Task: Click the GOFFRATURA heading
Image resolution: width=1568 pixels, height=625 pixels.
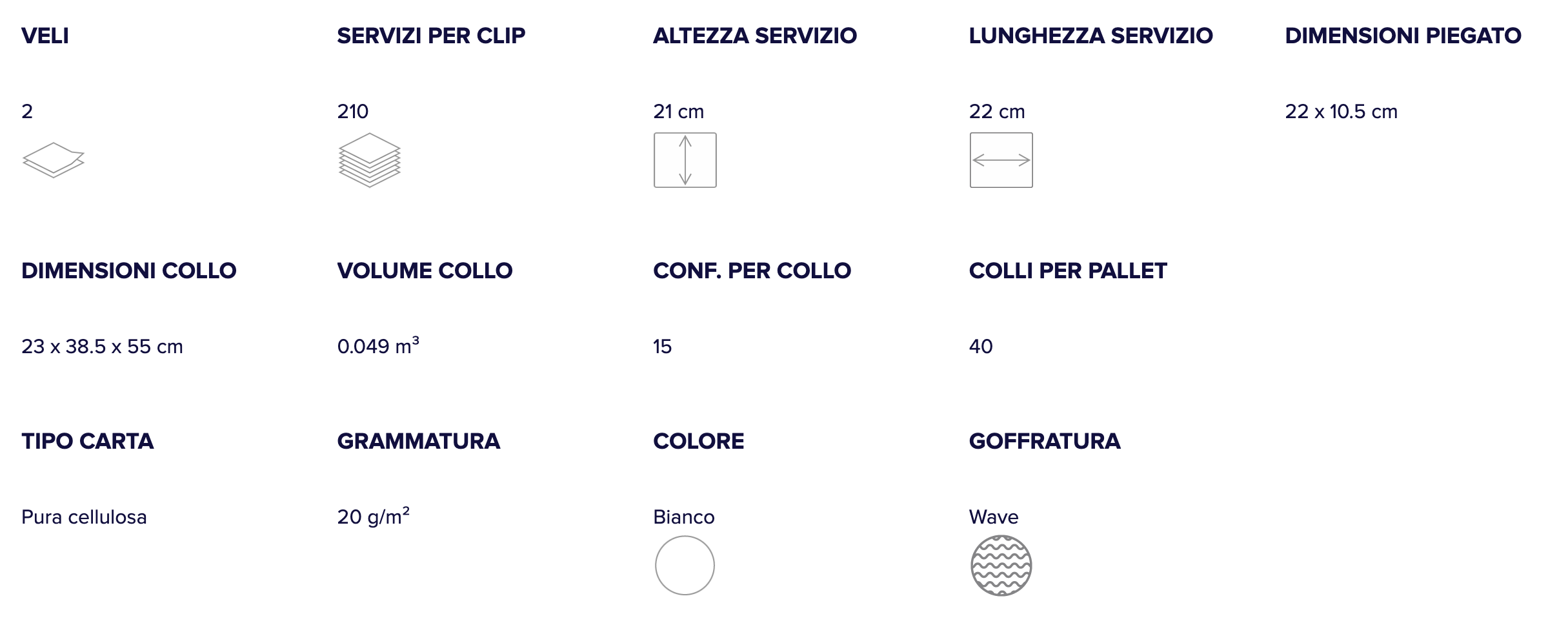Action: point(1045,441)
